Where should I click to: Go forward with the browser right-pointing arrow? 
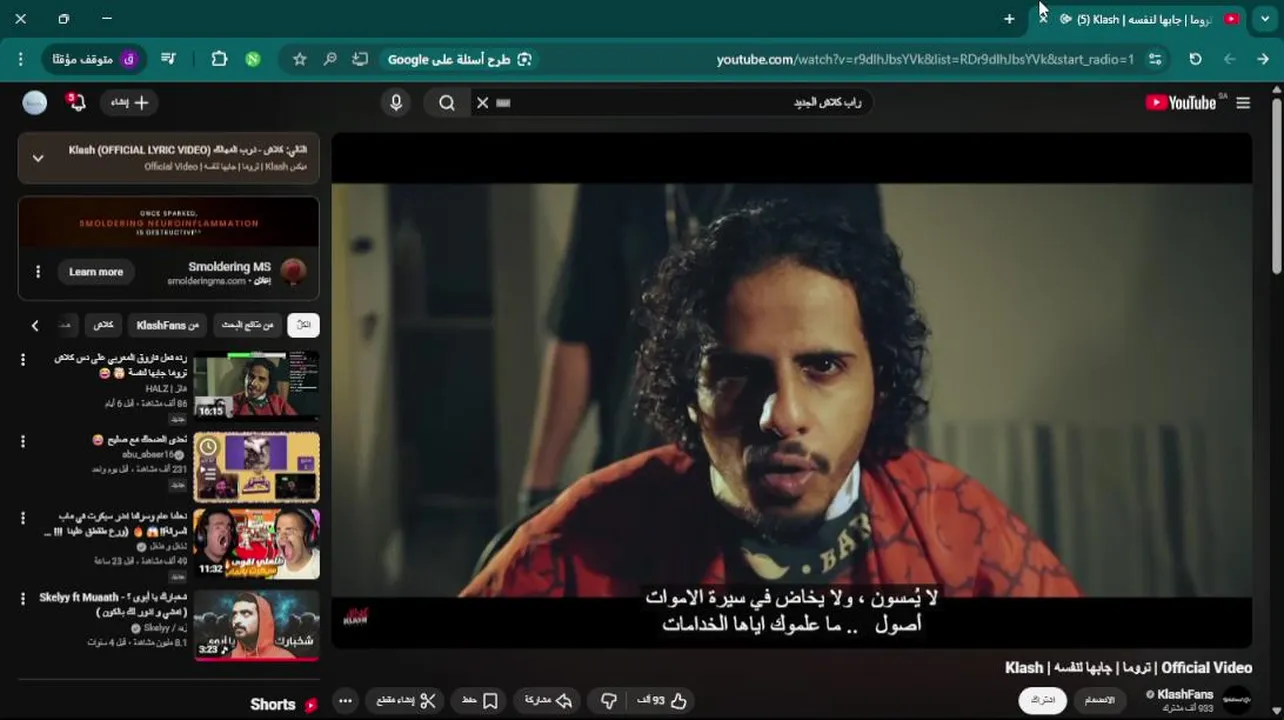[1263, 60]
